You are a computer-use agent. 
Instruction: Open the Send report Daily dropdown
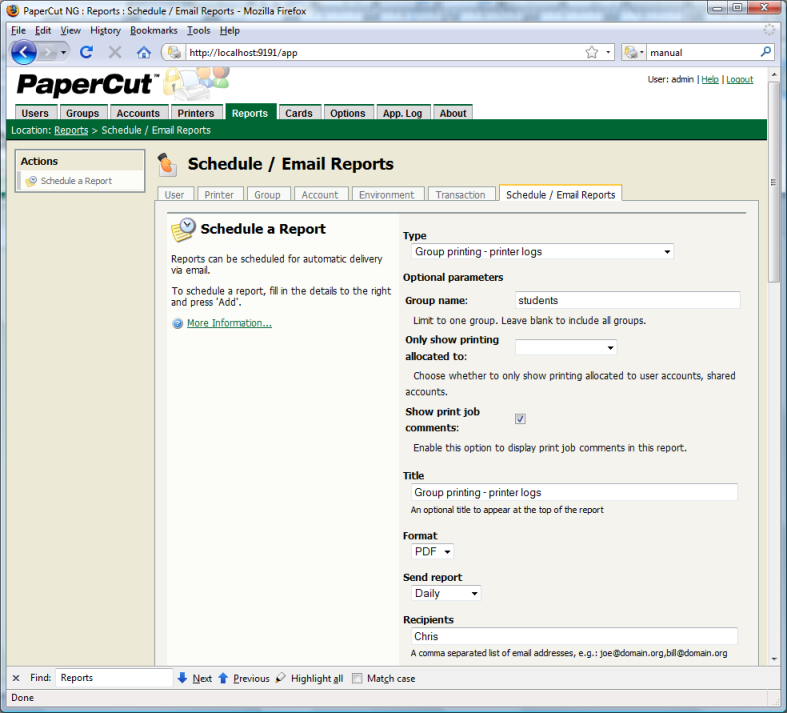(x=446, y=593)
